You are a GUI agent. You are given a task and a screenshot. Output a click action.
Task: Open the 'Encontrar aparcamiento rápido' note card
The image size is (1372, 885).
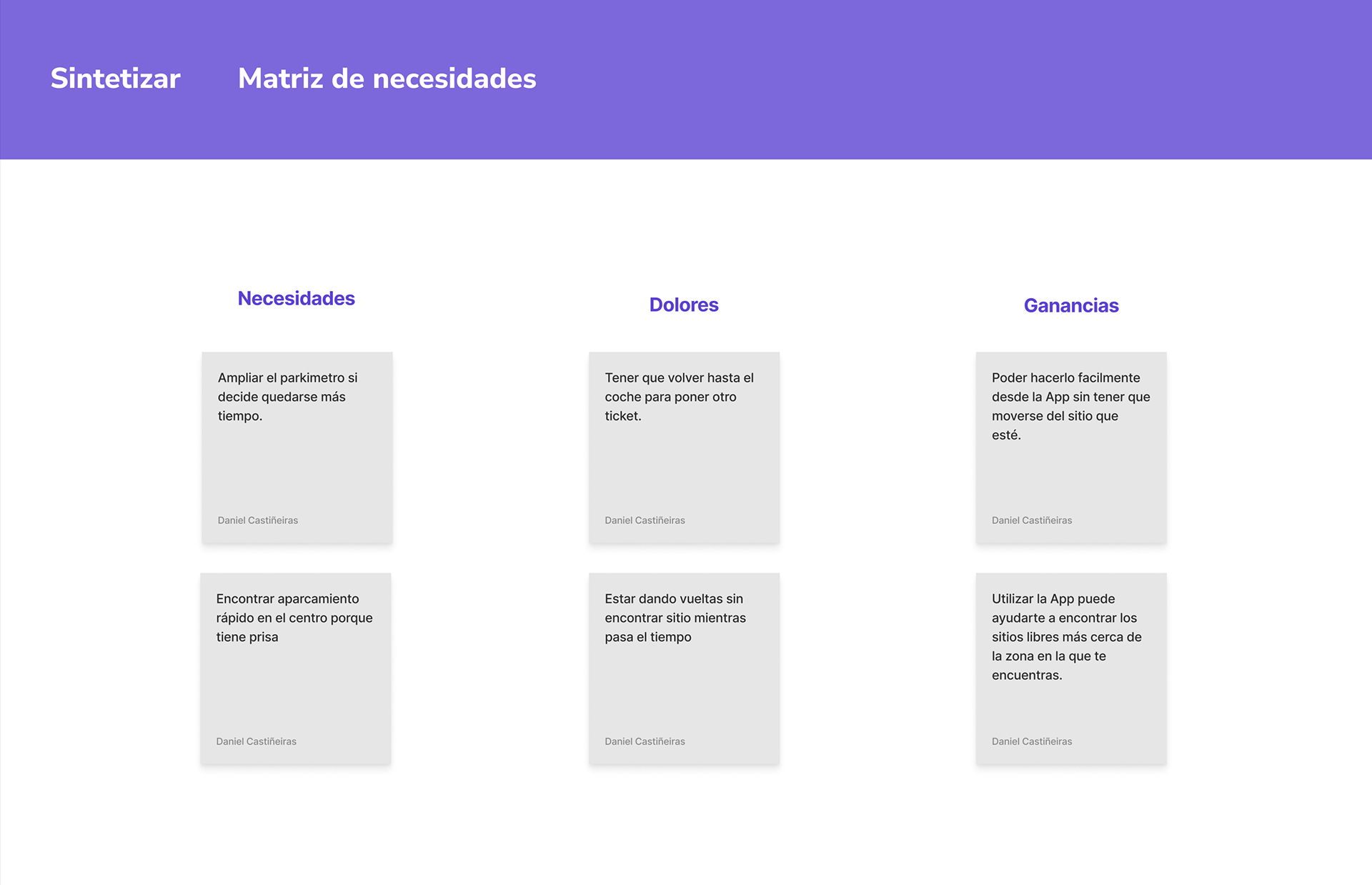coord(296,668)
